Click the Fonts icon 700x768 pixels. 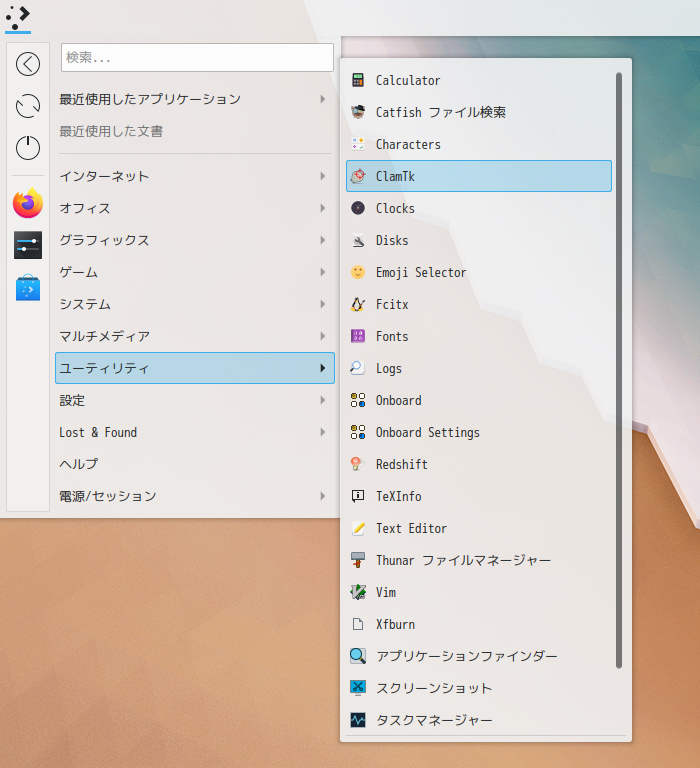(x=358, y=336)
